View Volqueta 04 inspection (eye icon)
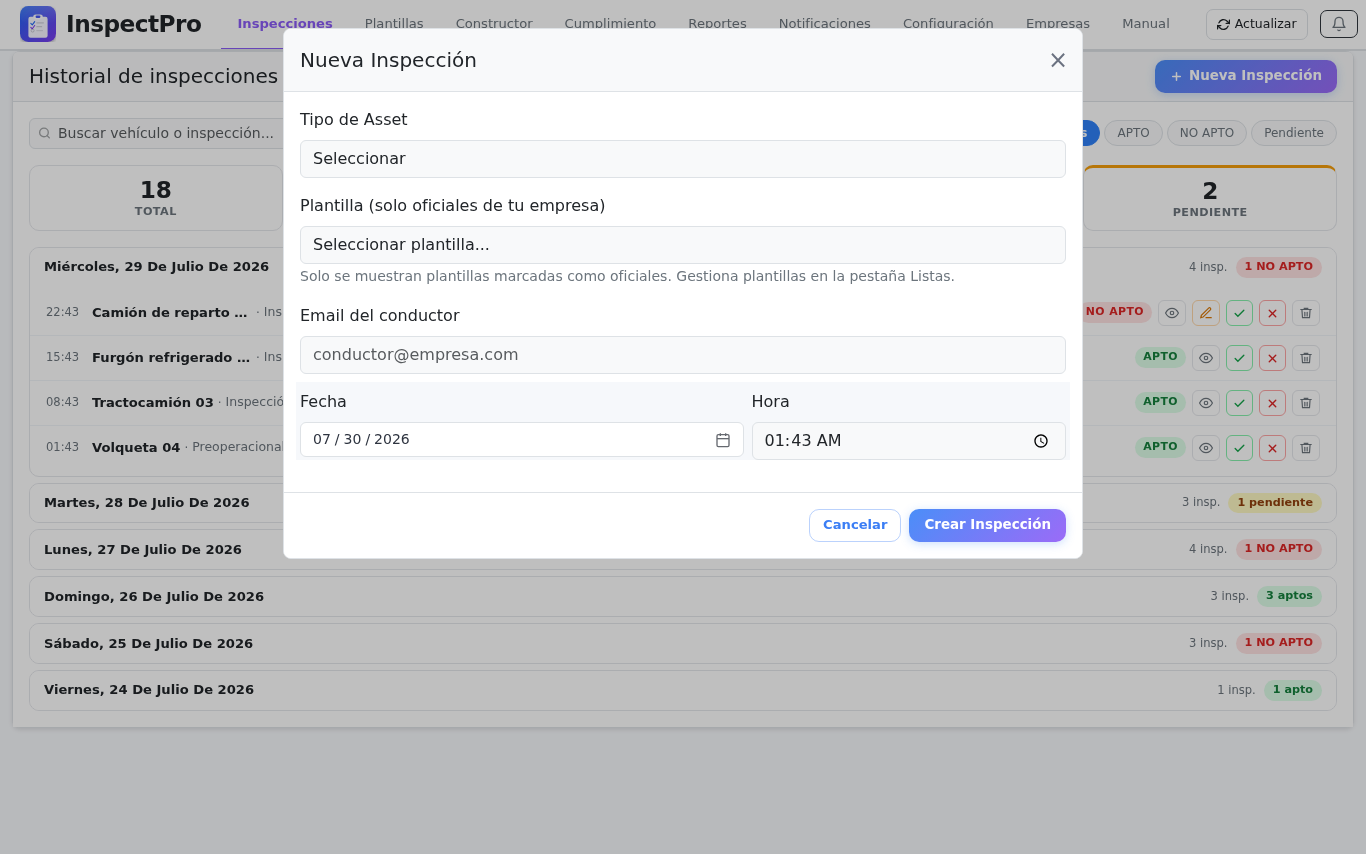This screenshot has width=1366, height=854. tap(1206, 448)
